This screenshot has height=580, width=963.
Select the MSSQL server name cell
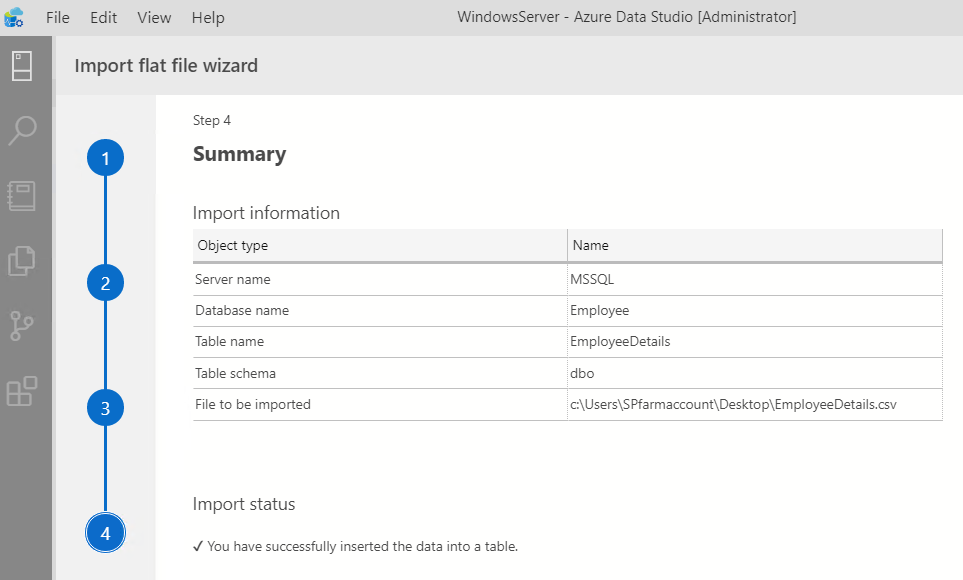755,280
